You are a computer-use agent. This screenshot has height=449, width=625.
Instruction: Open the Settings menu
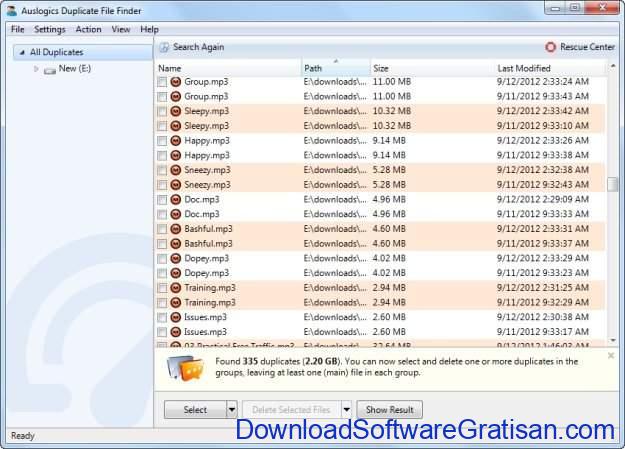point(49,30)
